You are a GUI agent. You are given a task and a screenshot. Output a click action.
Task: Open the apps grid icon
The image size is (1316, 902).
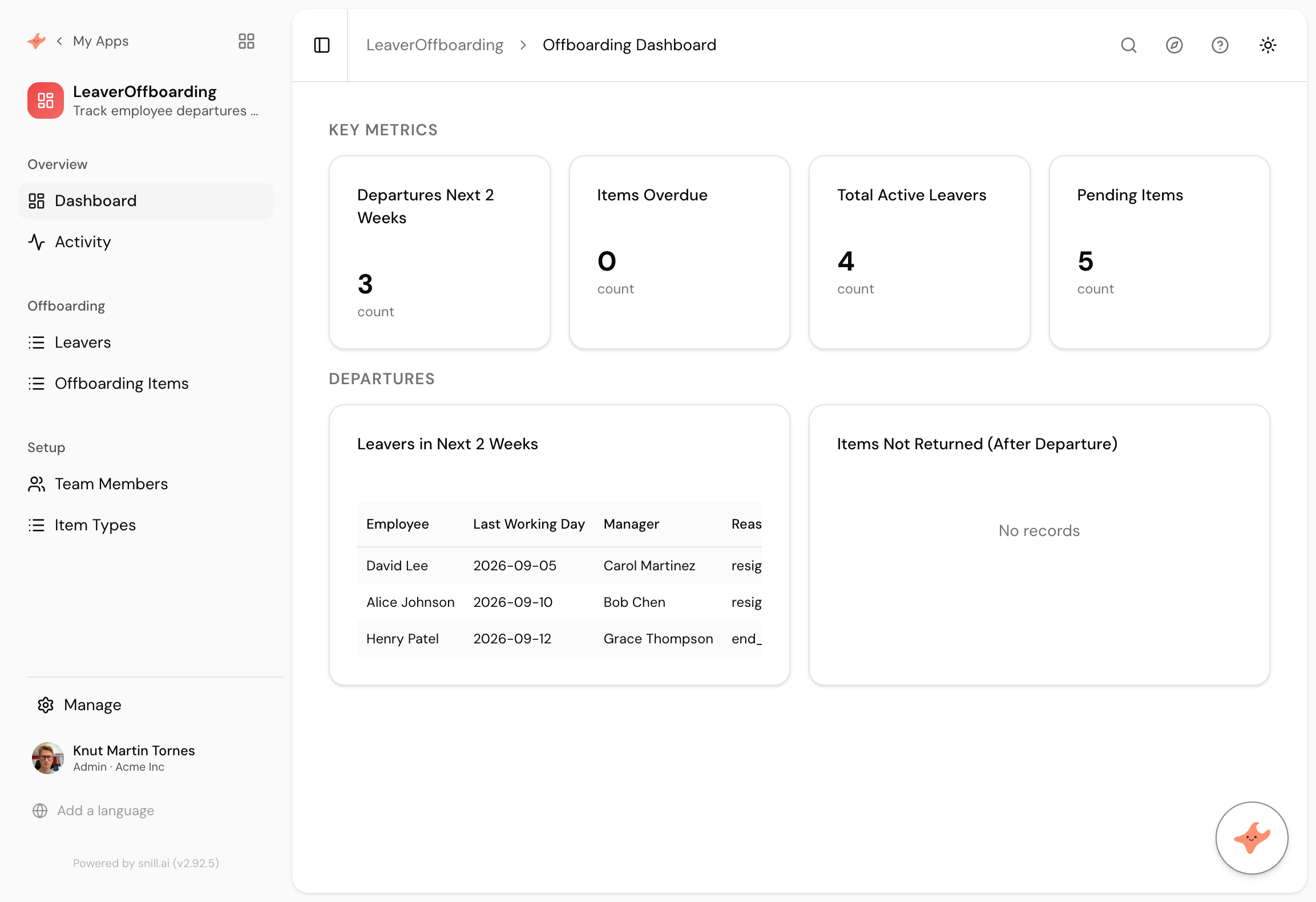[247, 41]
